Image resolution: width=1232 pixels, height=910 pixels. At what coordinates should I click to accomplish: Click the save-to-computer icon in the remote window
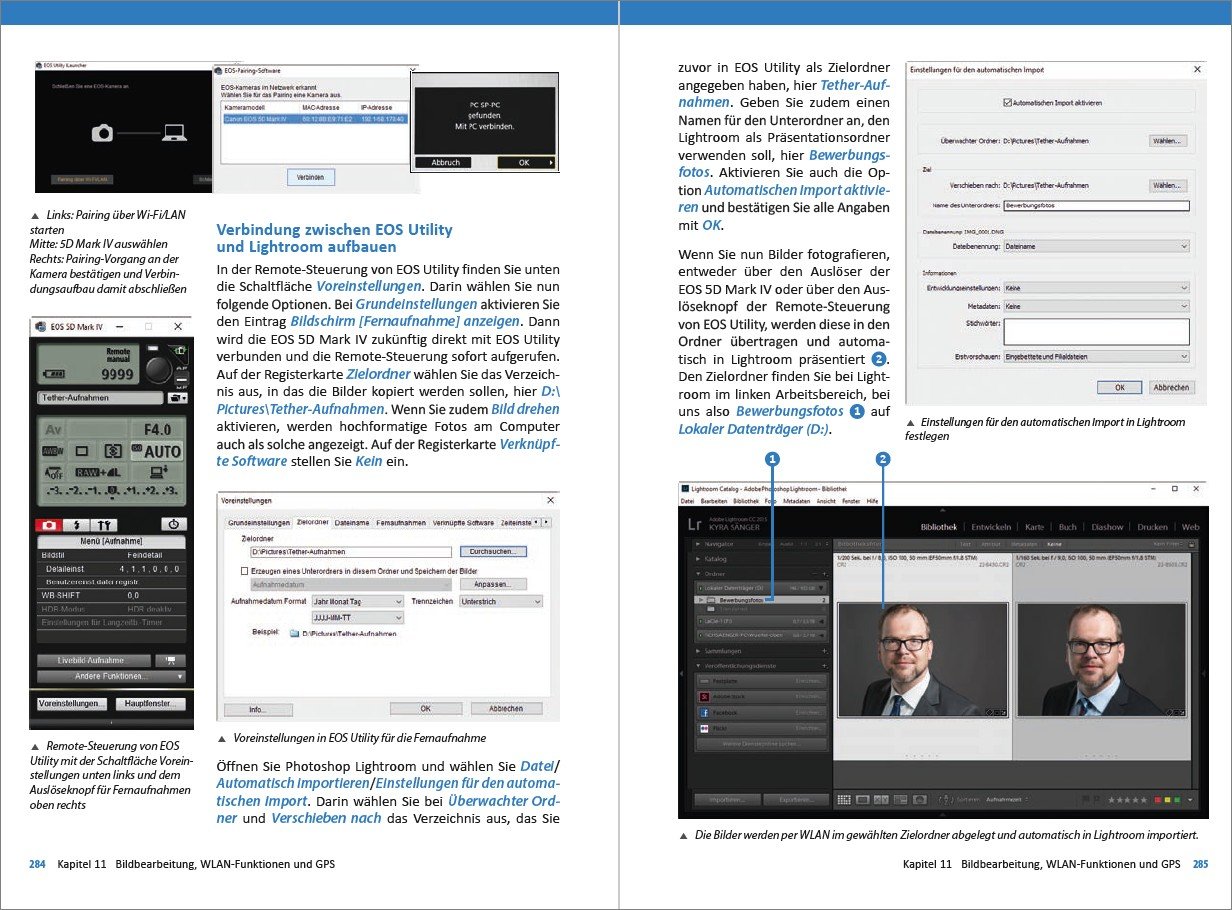pos(158,472)
